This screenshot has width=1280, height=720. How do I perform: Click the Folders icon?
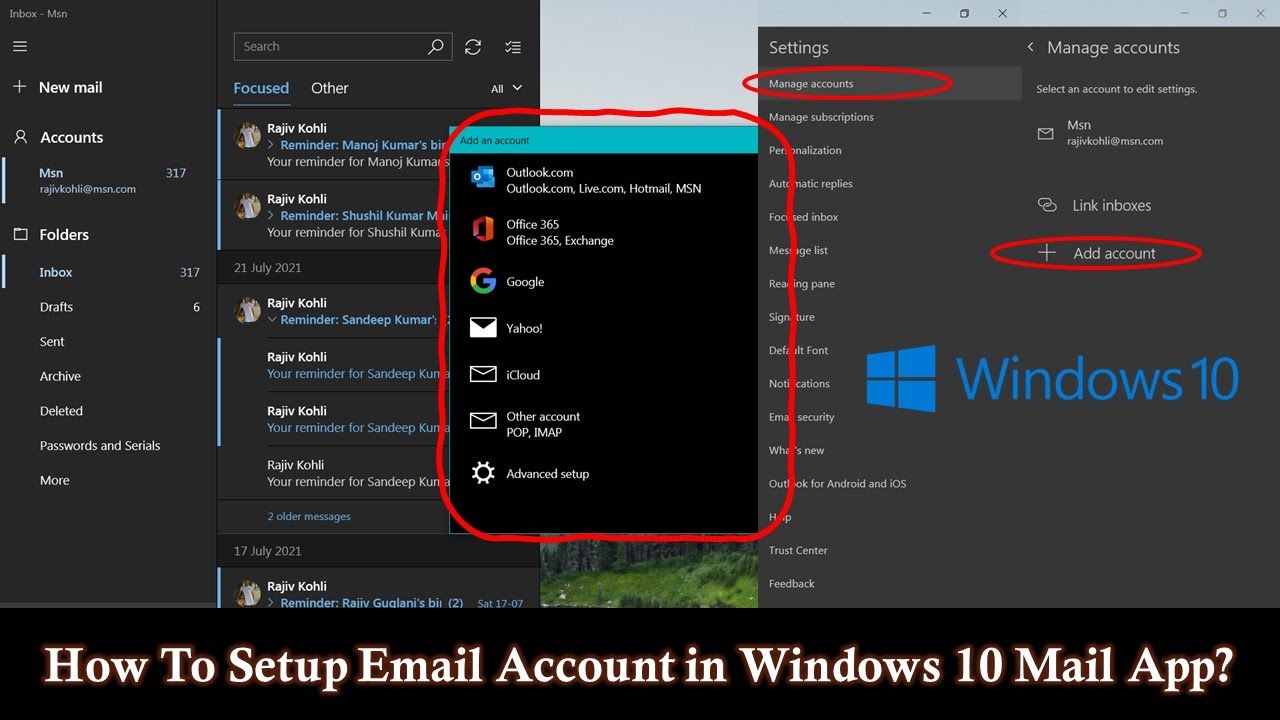[x=20, y=234]
